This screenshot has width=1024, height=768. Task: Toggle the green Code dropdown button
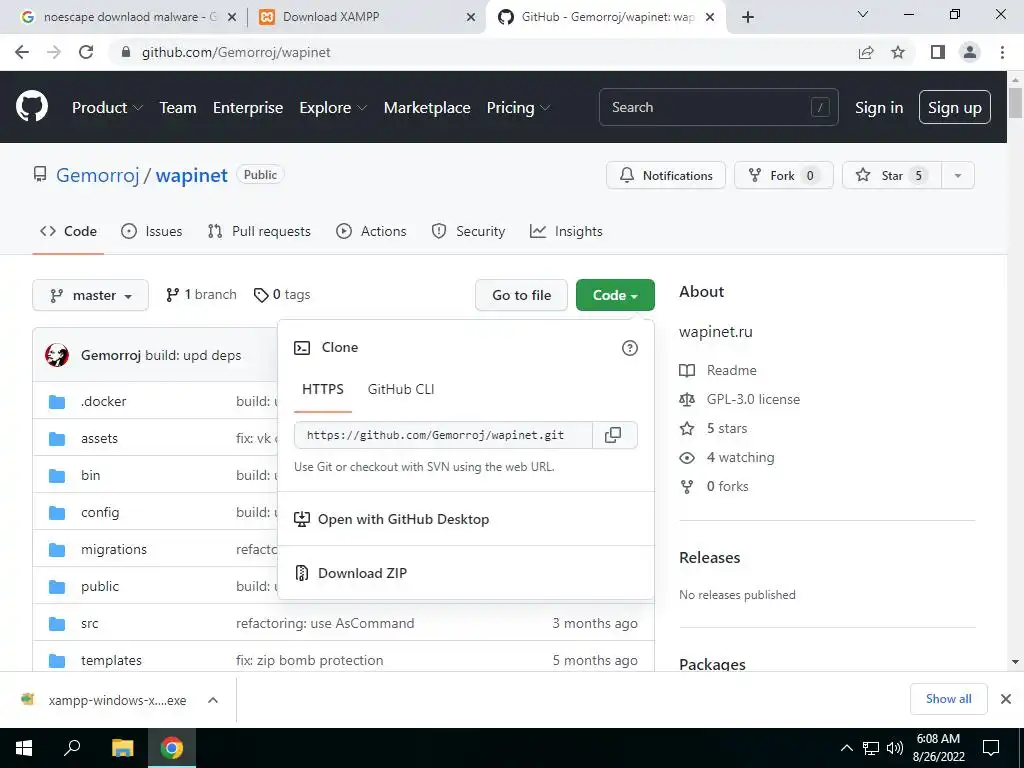pyautogui.click(x=615, y=295)
